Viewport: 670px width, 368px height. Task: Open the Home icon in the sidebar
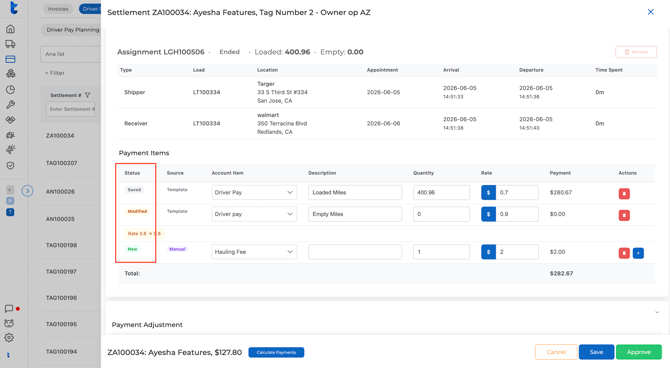click(10, 29)
